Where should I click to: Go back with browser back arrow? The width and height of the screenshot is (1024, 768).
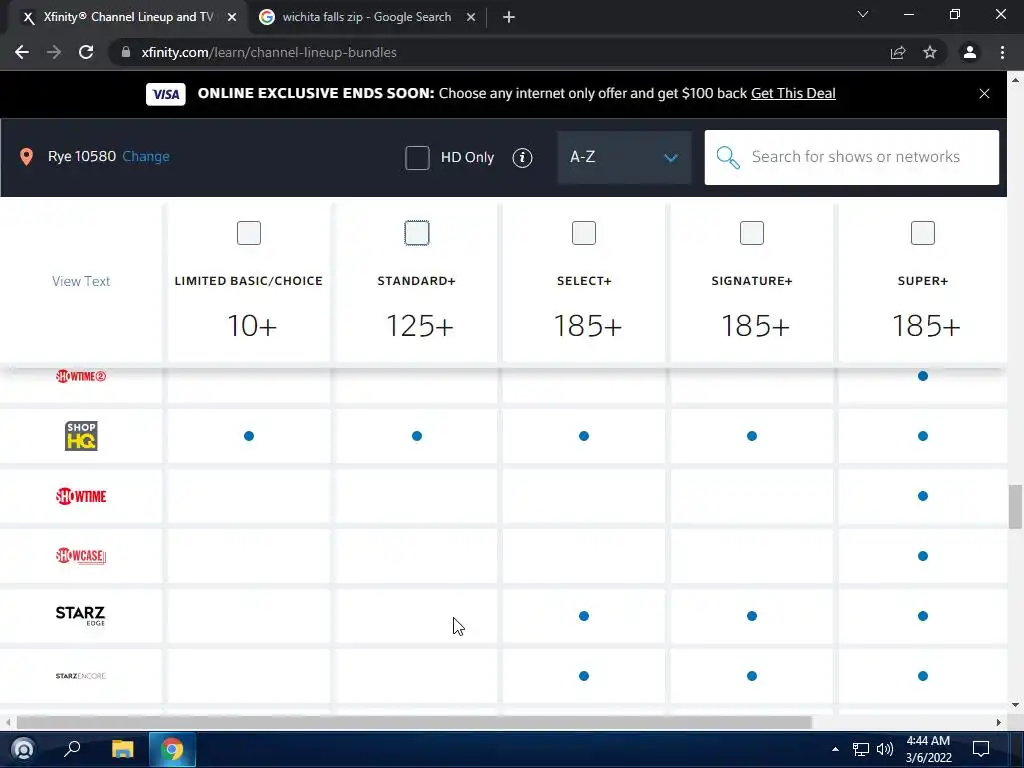coord(22,52)
